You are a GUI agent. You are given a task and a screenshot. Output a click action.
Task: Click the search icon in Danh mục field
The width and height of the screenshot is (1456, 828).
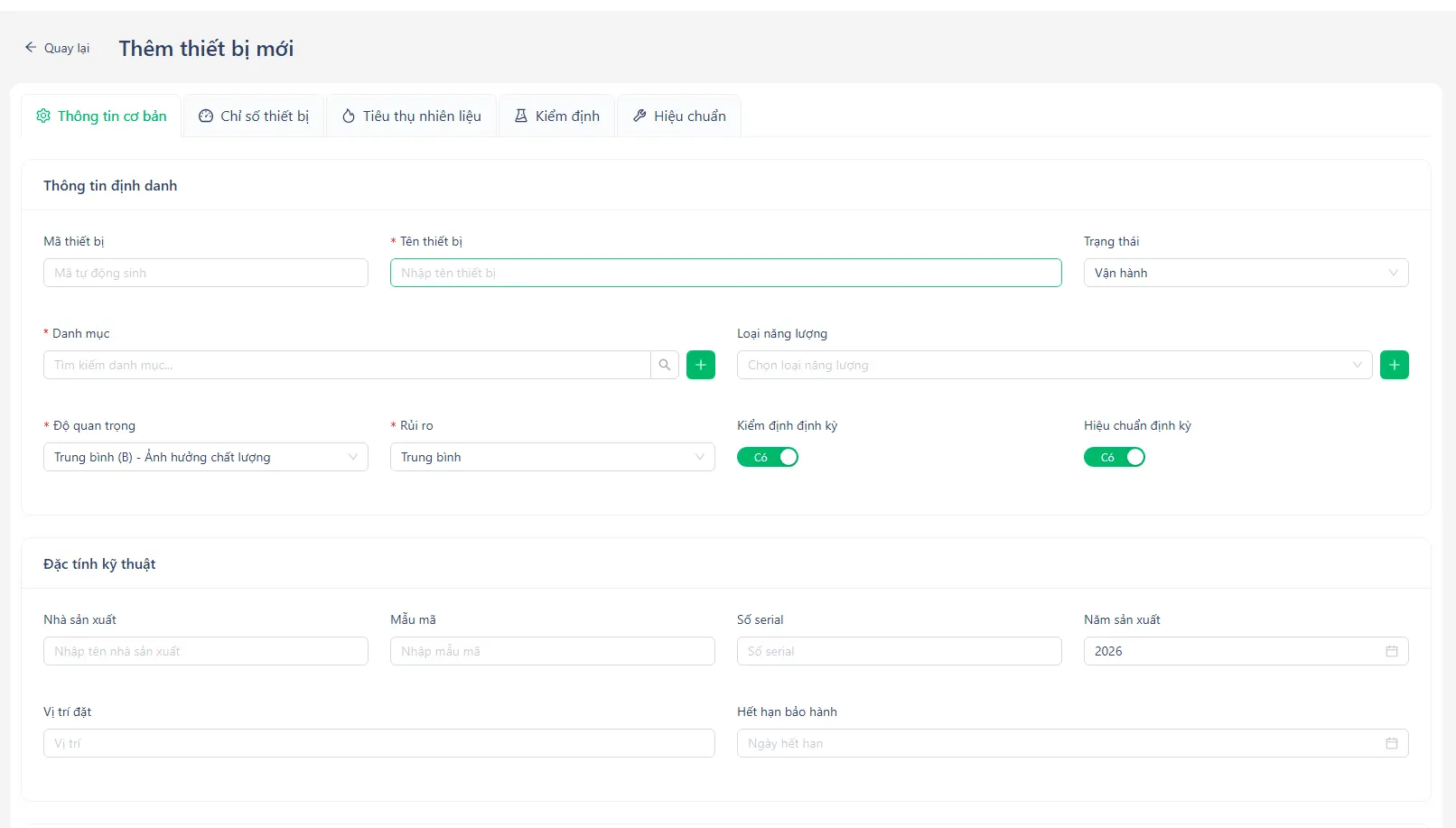pyautogui.click(x=665, y=365)
